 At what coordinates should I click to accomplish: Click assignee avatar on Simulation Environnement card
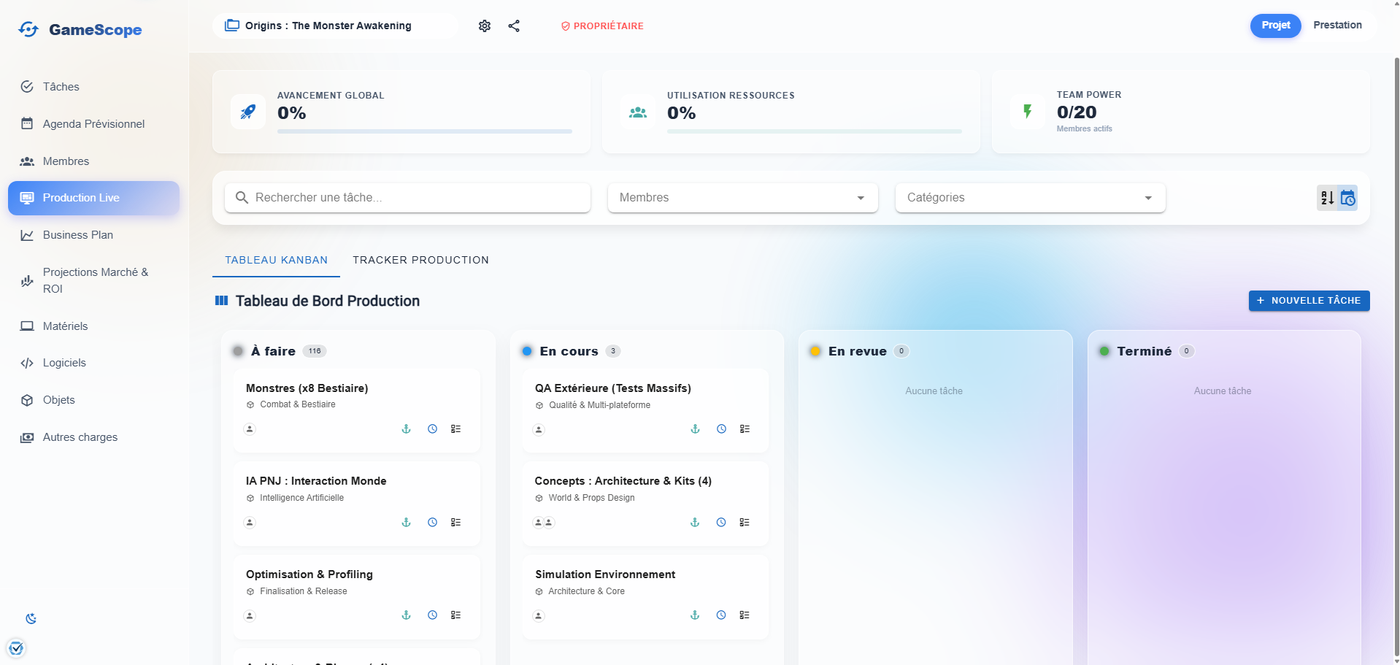(x=539, y=615)
